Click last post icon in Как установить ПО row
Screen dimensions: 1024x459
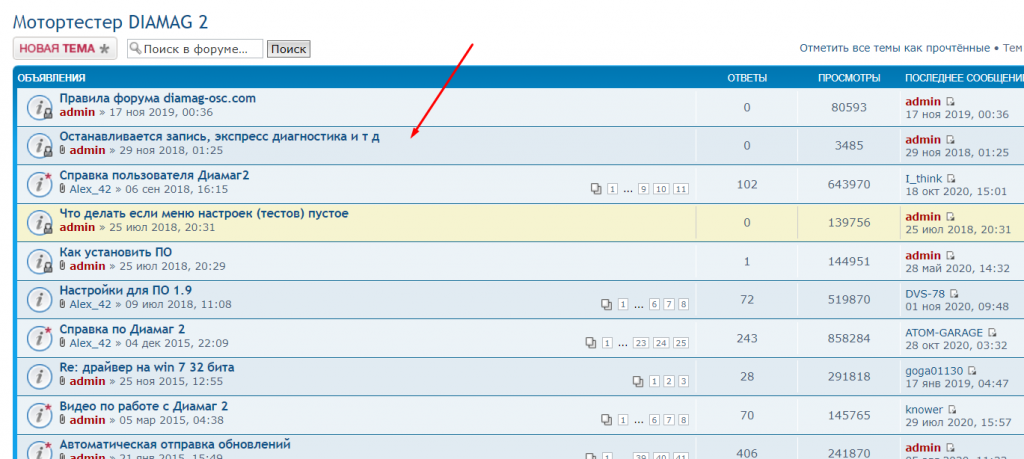tap(950, 256)
